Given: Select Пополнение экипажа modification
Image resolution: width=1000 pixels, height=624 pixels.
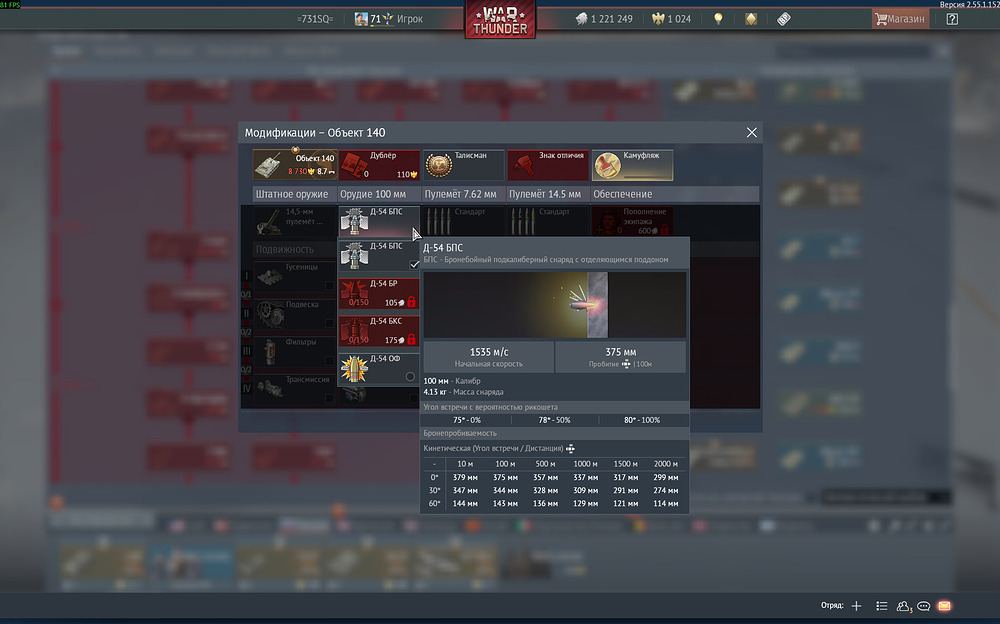Looking at the screenshot, I should tap(632, 221).
